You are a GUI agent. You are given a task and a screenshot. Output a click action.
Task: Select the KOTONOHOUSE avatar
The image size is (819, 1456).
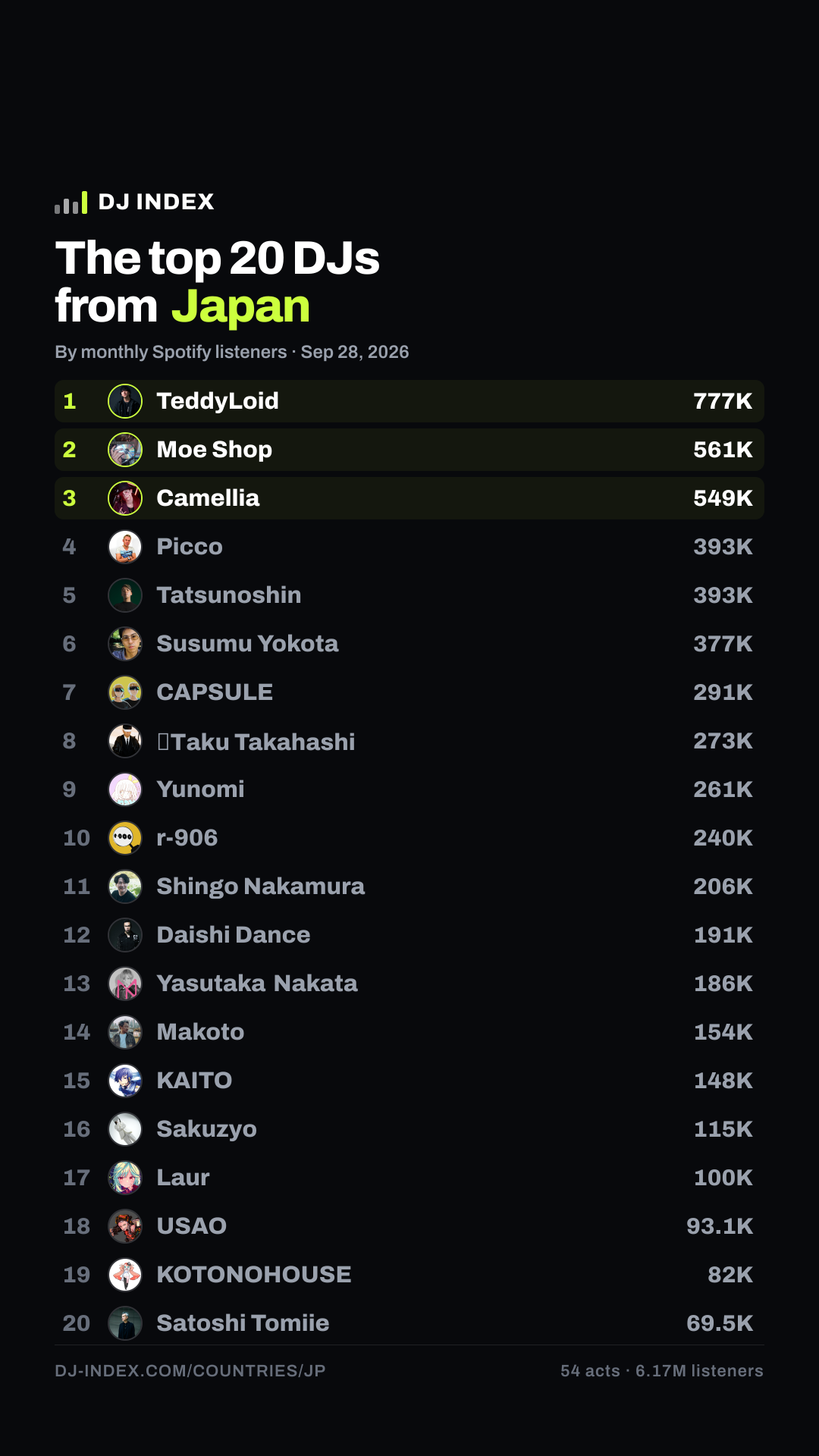[x=125, y=1275]
